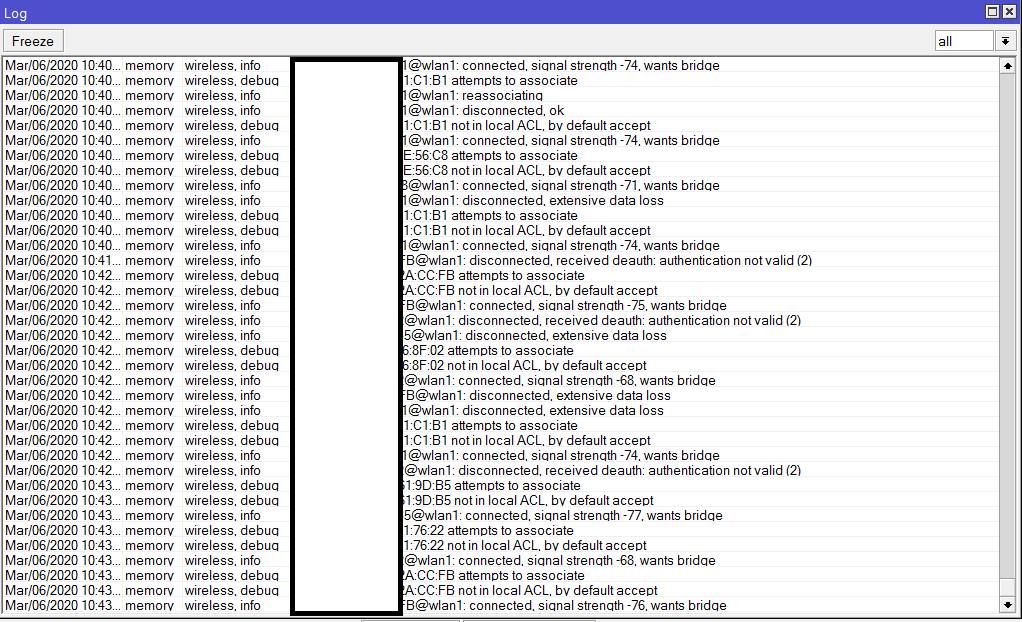Select 'FB@wlan1: disconnected, extensive data loss' row
The width and height of the screenshot is (1022, 622).
(x=501, y=396)
